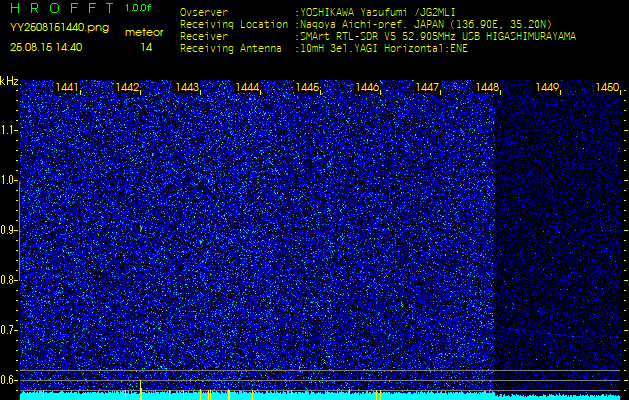The image size is (629, 400).
Task: Click the 1443 time marker
Action: point(187,87)
